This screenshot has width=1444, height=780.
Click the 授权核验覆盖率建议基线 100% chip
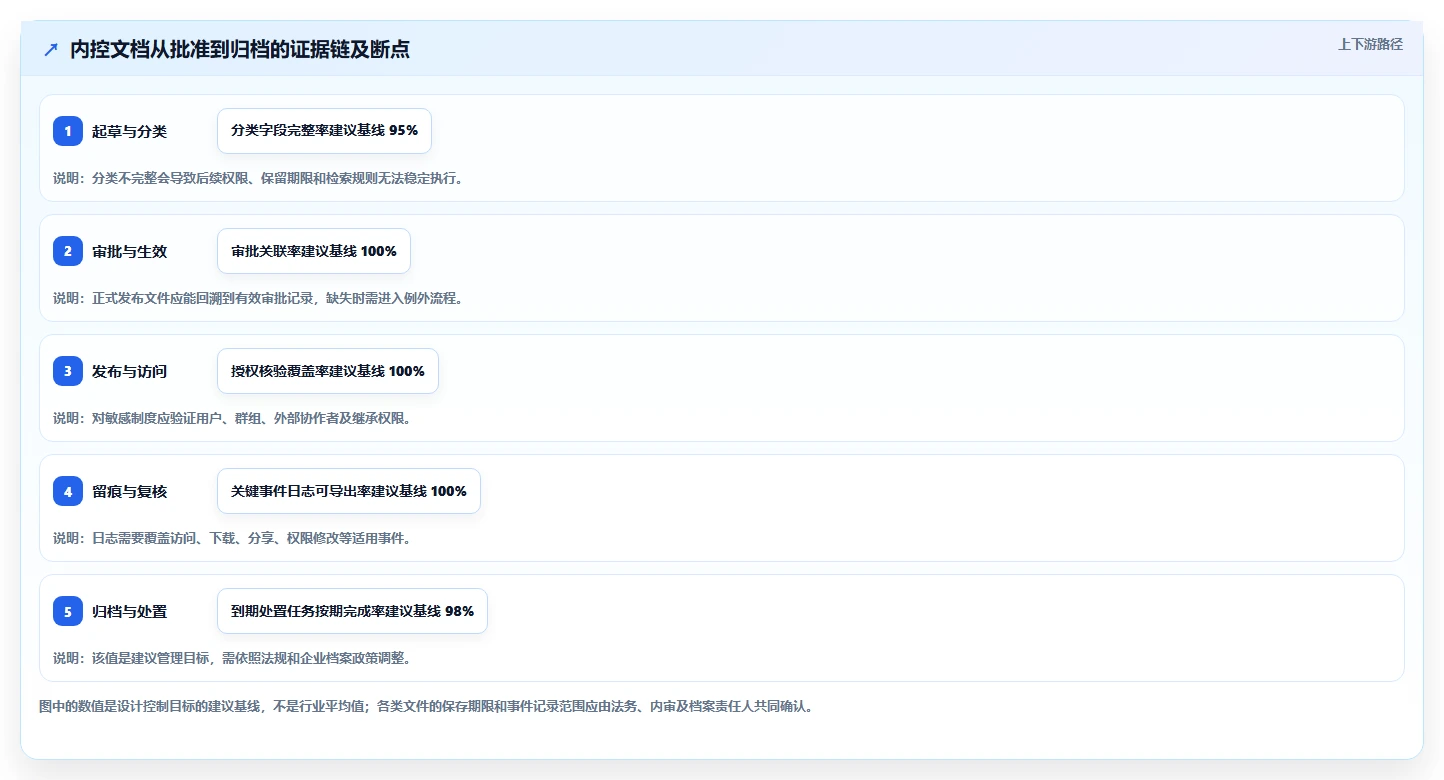328,371
